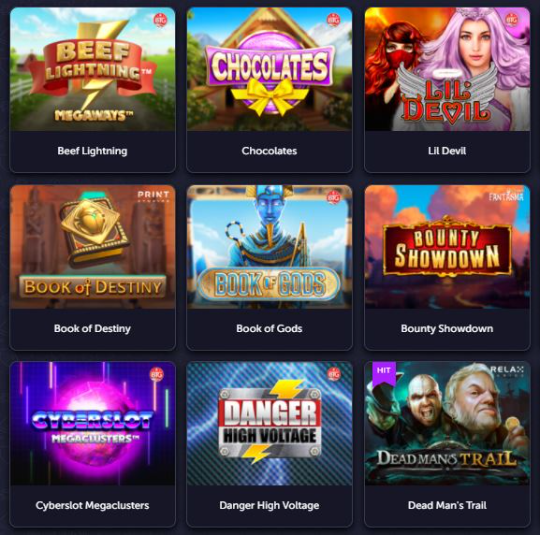Screen dimensions: 540x535
Task: Click the BTG provider badge on Beef Lightning
Action: coord(160,20)
